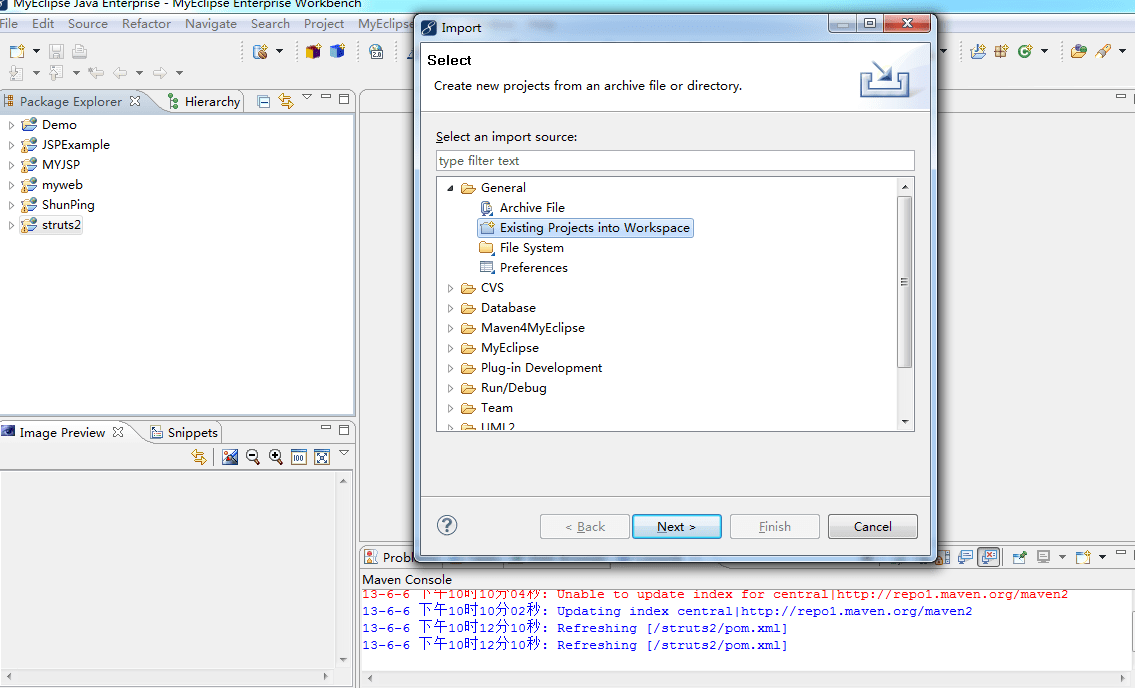Minimize the Image Preview view
This screenshot has height=688, width=1135.
click(326, 429)
